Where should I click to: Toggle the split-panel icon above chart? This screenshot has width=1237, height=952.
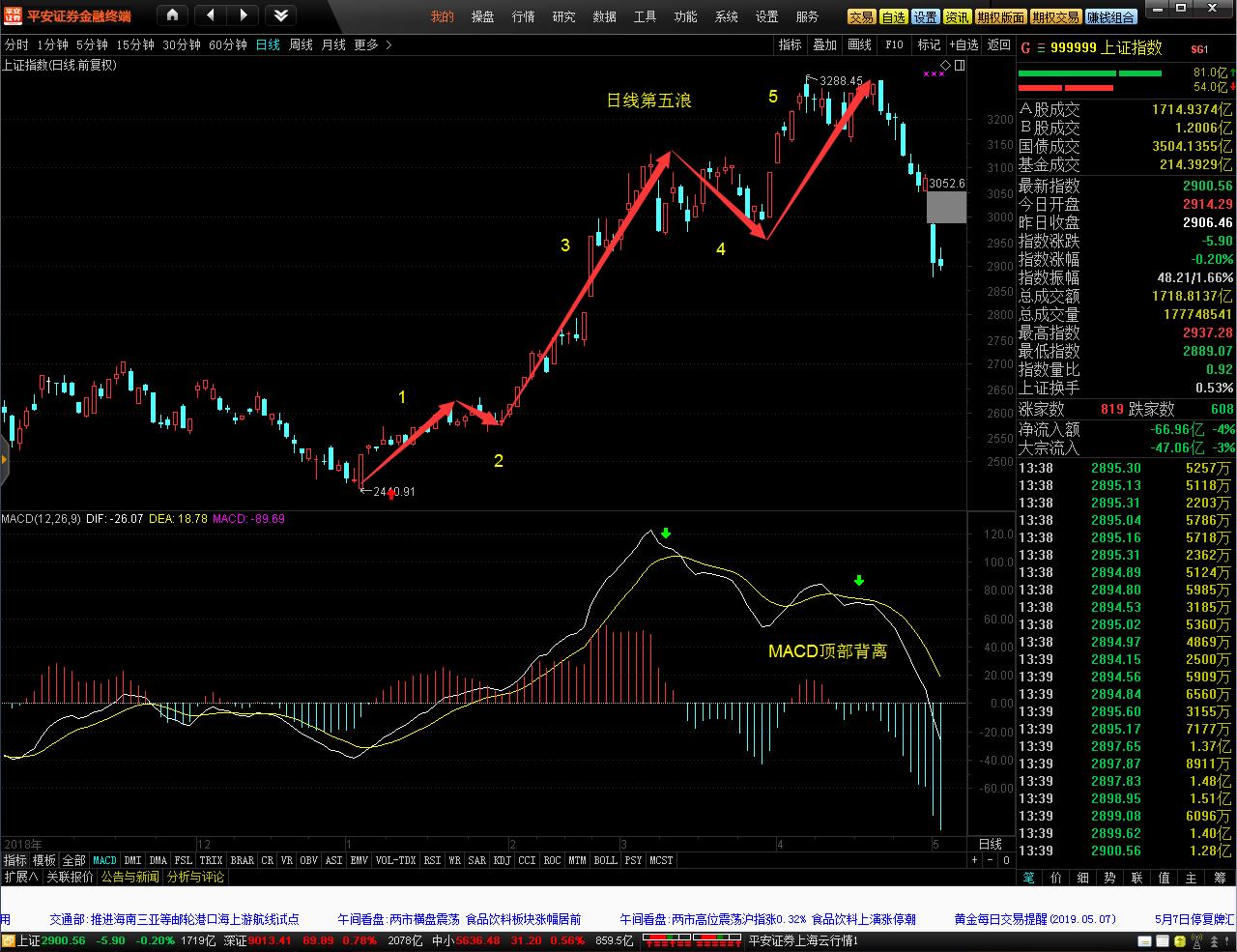point(960,66)
